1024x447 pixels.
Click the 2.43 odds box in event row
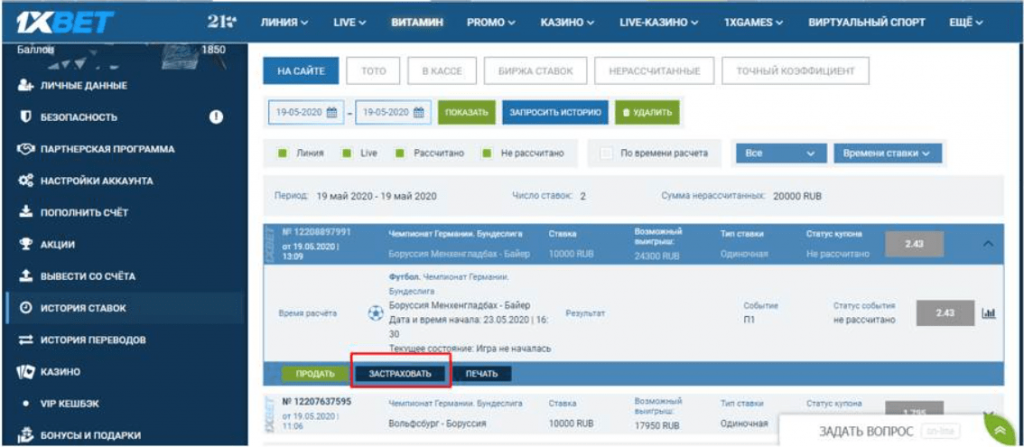click(944, 313)
